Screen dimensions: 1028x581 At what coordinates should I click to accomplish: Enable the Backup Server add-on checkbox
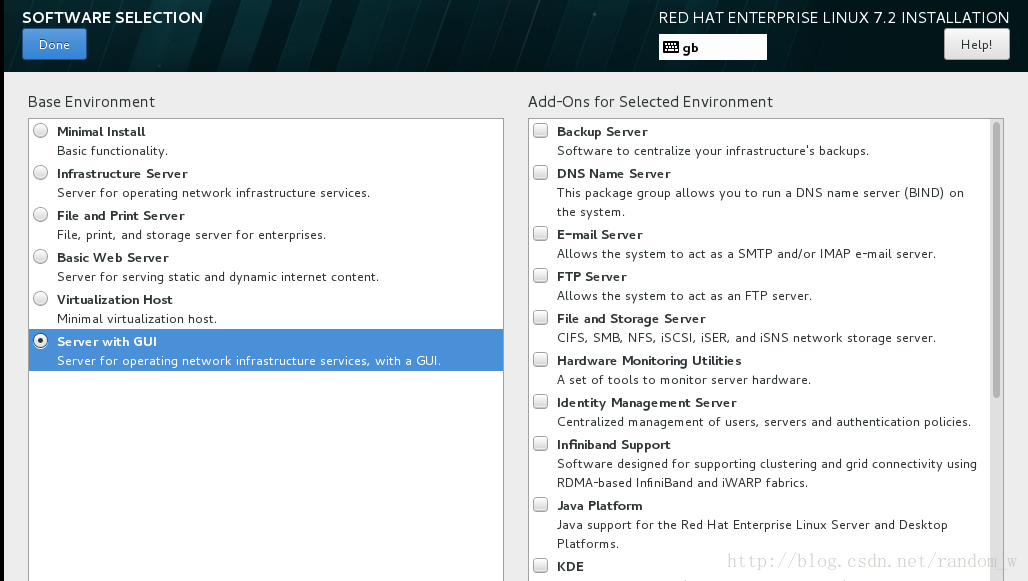pos(540,130)
